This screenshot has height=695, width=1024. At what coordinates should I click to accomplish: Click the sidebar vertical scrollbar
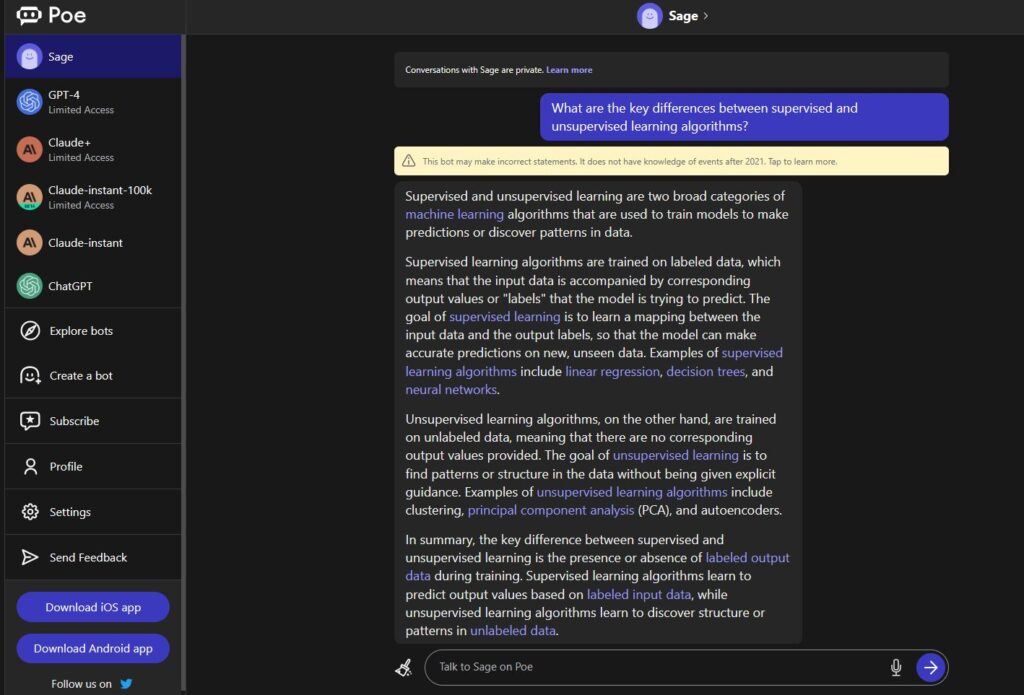point(184,350)
